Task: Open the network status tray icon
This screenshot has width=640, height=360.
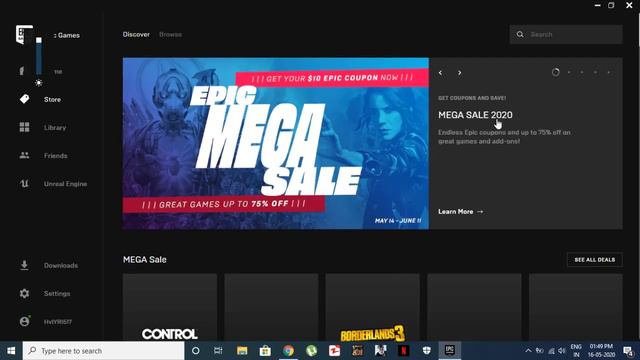Action: [551, 351]
